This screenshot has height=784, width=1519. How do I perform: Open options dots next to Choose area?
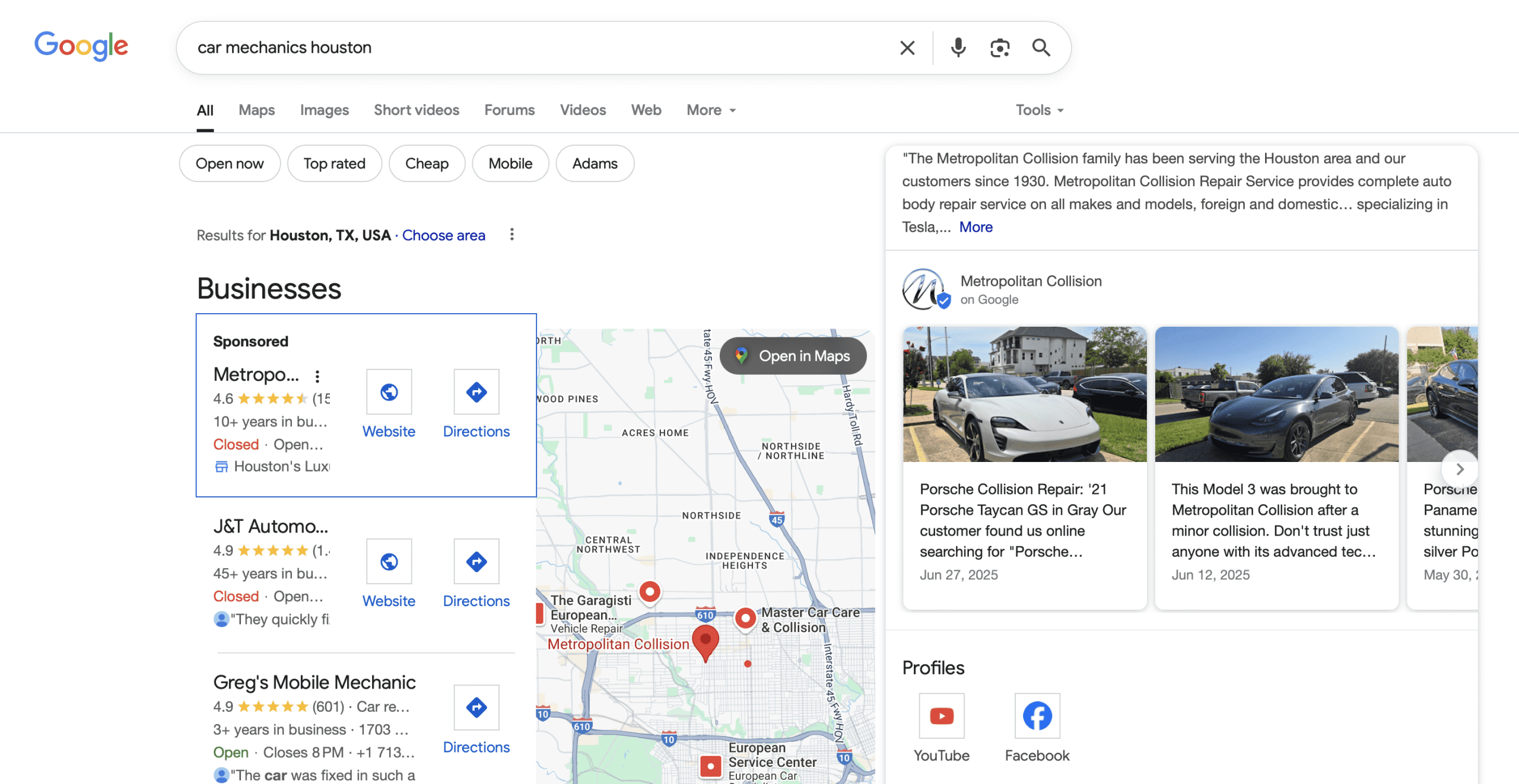511,235
